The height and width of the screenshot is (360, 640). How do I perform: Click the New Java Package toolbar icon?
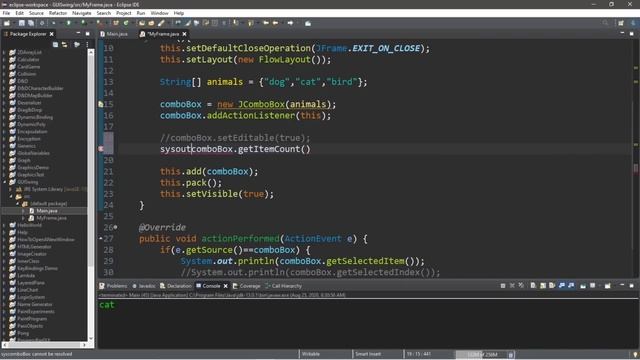click(116, 23)
